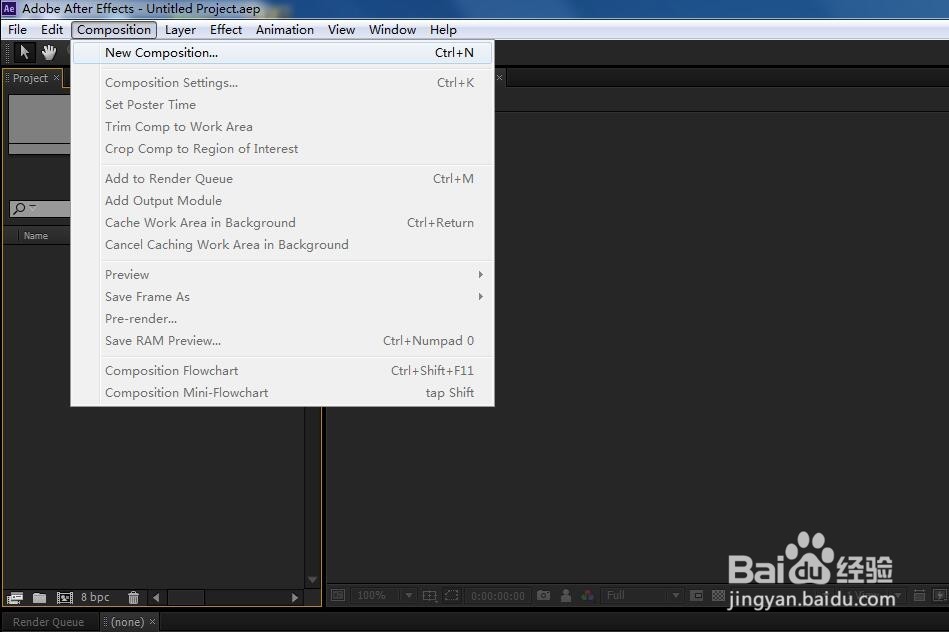The image size is (949, 632).
Task: Choose New Composition... from the menu
Action: coord(283,53)
